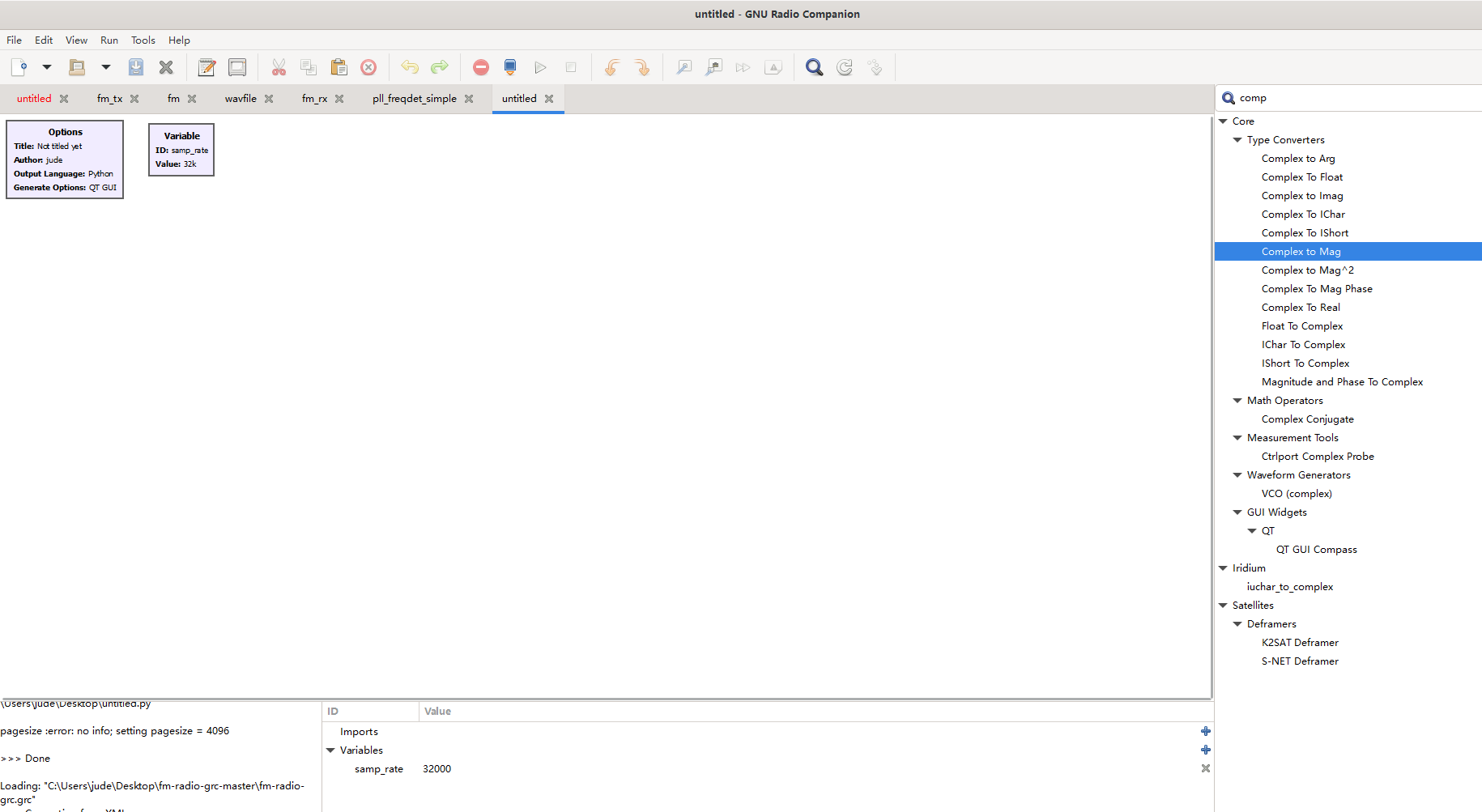Image resolution: width=1482 pixels, height=812 pixels.
Task: Open an existing flow graph file
Action: tap(77, 67)
